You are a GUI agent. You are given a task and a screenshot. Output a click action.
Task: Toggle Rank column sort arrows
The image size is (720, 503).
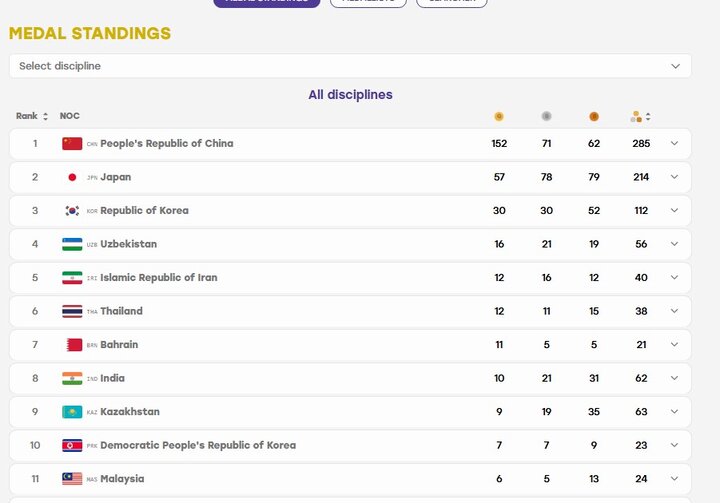(45, 116)
